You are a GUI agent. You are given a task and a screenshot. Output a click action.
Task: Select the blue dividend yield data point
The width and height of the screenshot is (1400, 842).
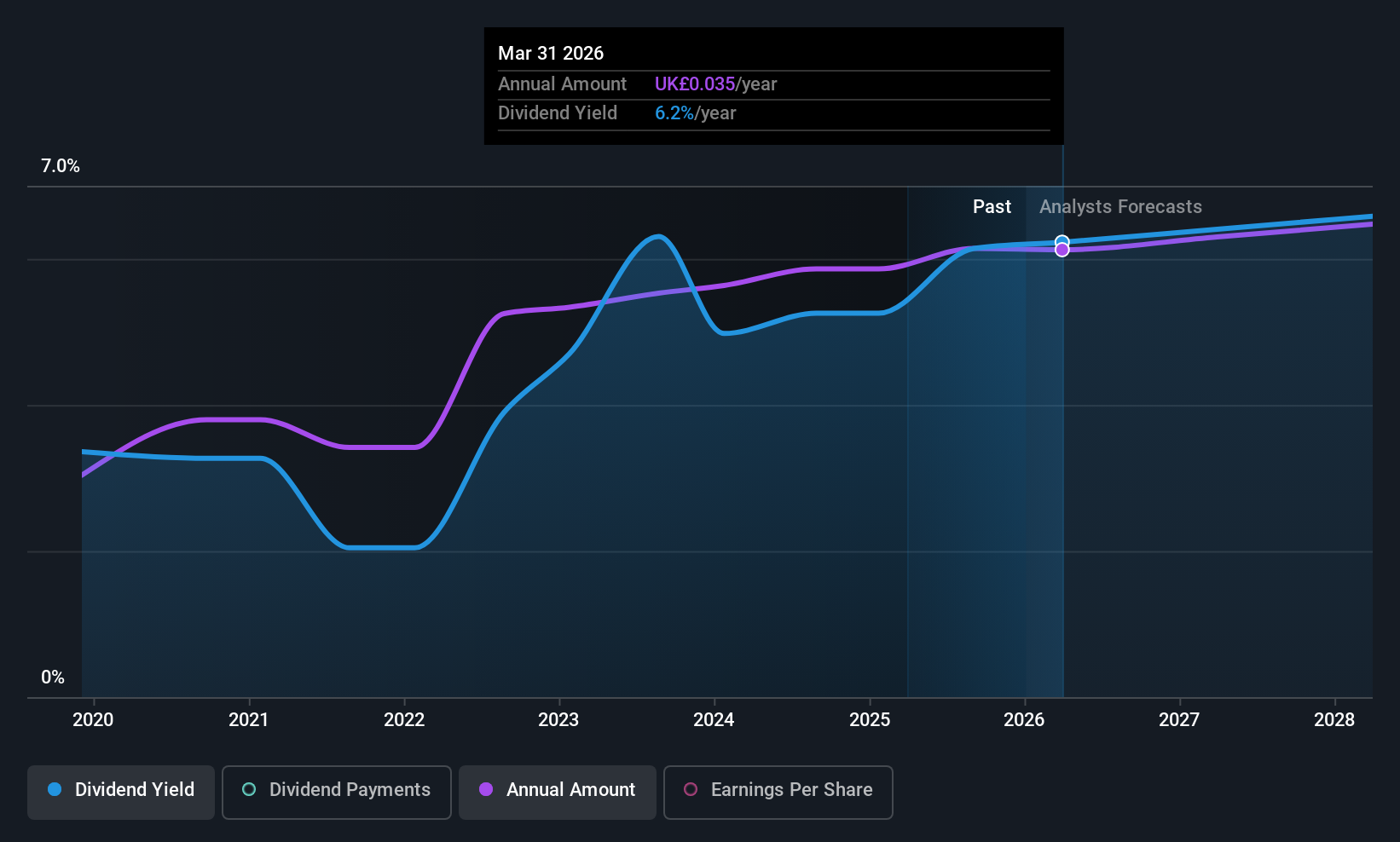(x=1062, y=240)
